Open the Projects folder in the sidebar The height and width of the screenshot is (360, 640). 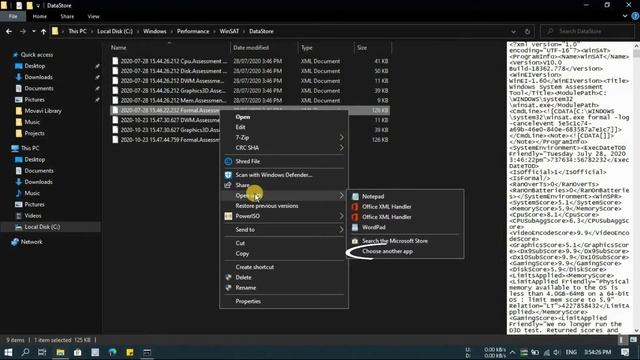pos(34,133)
